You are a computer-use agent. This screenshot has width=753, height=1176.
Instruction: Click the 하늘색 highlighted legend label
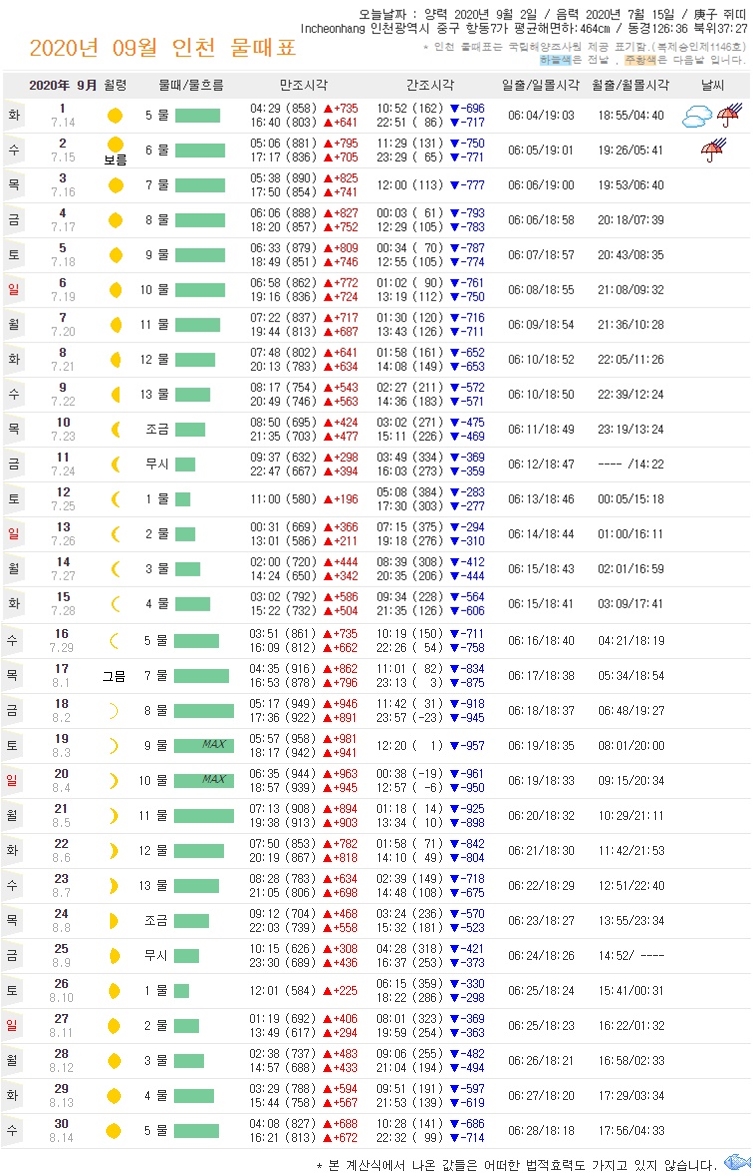[x=556, y=59]
